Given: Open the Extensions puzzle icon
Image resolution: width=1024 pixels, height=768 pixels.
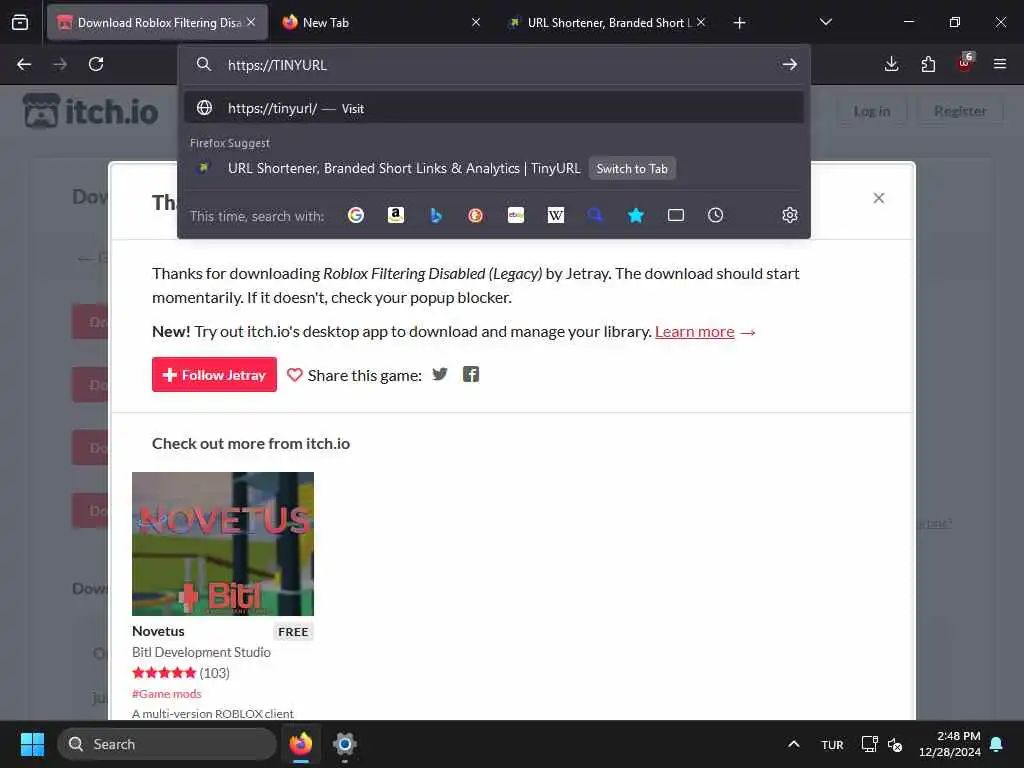Looking at the screenshot, I should pos(928,64).
